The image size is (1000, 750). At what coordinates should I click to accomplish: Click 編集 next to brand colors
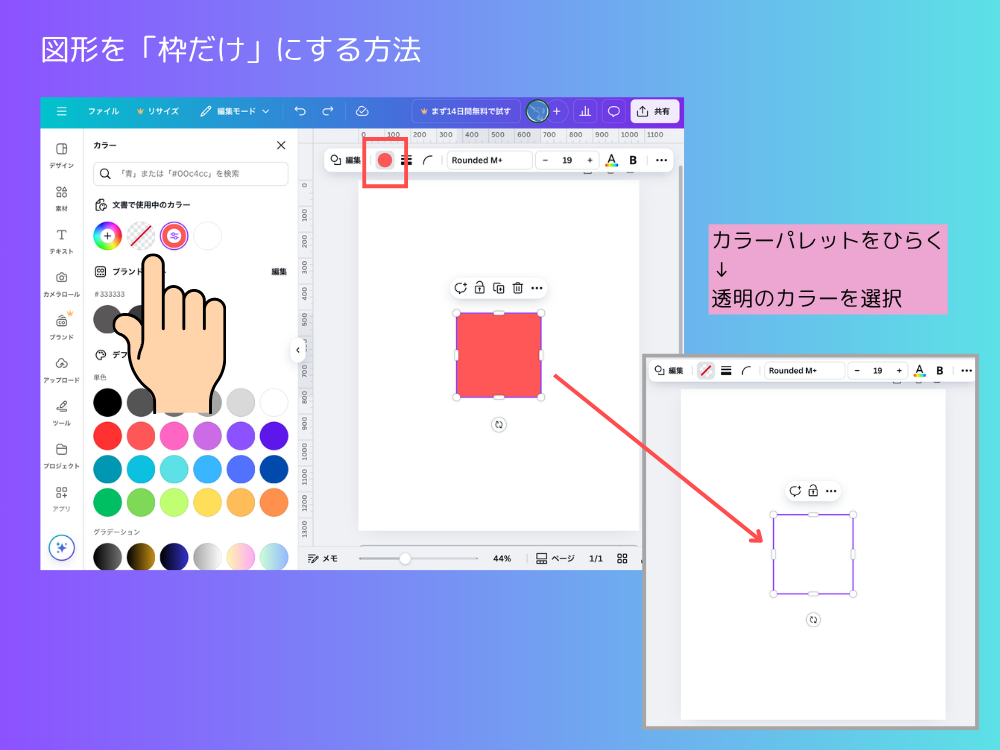pos(279,272)
